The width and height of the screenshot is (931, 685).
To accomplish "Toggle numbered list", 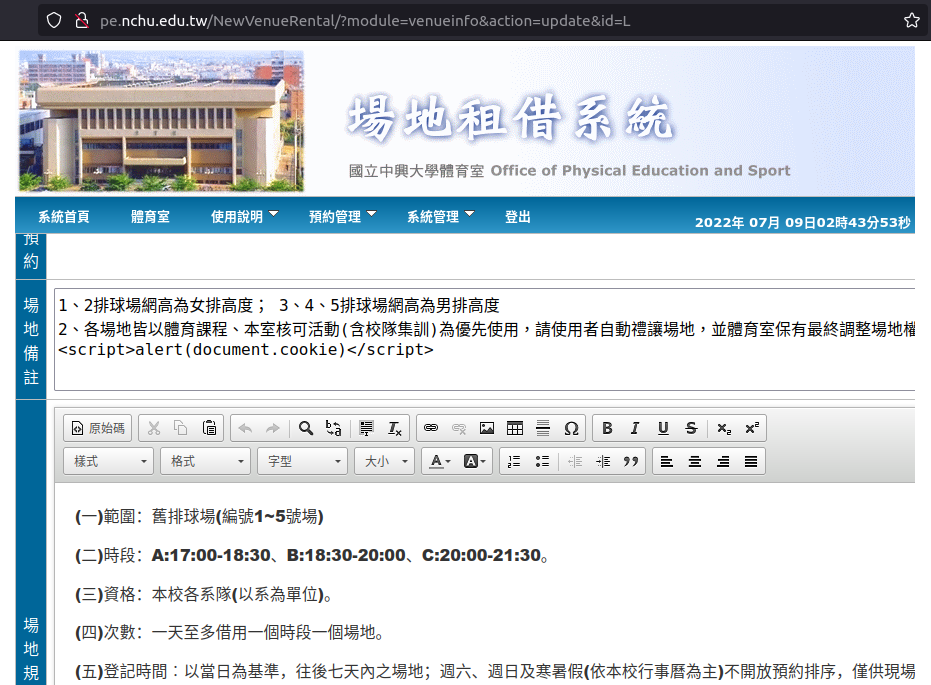I will [x=514, y=461].
